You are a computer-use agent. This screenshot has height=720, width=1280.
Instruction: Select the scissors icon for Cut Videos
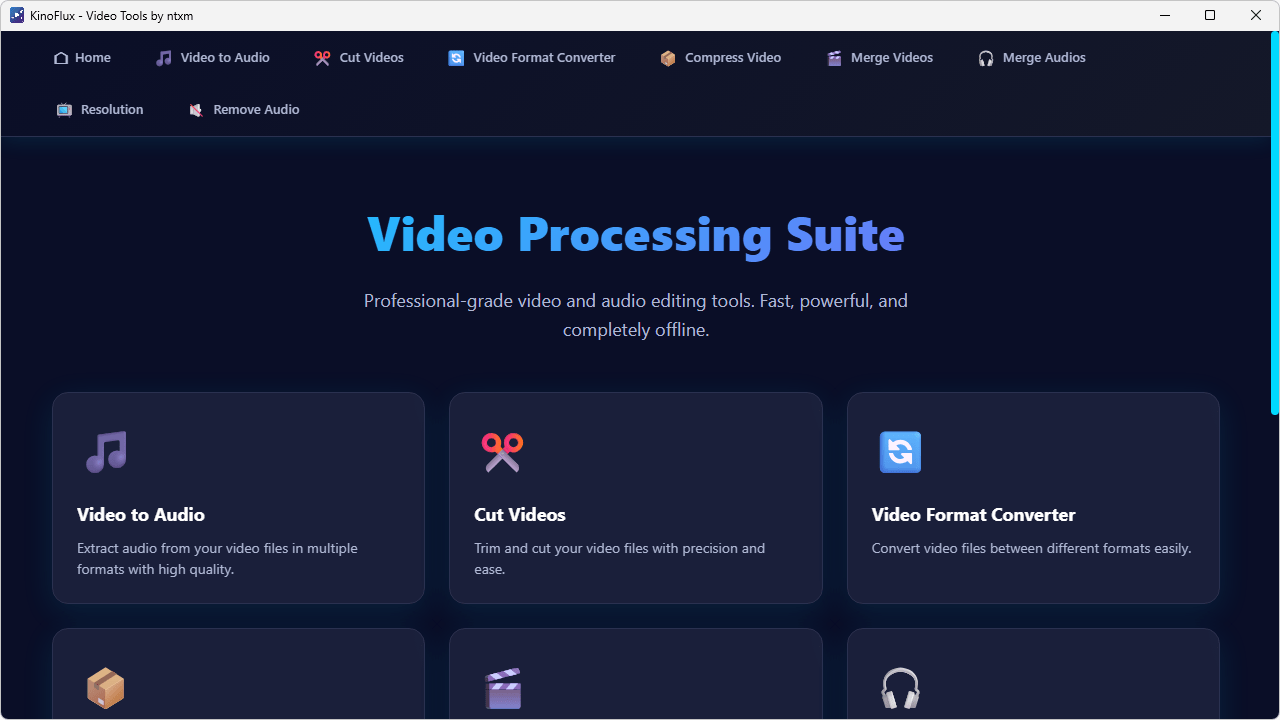(502, 452)
